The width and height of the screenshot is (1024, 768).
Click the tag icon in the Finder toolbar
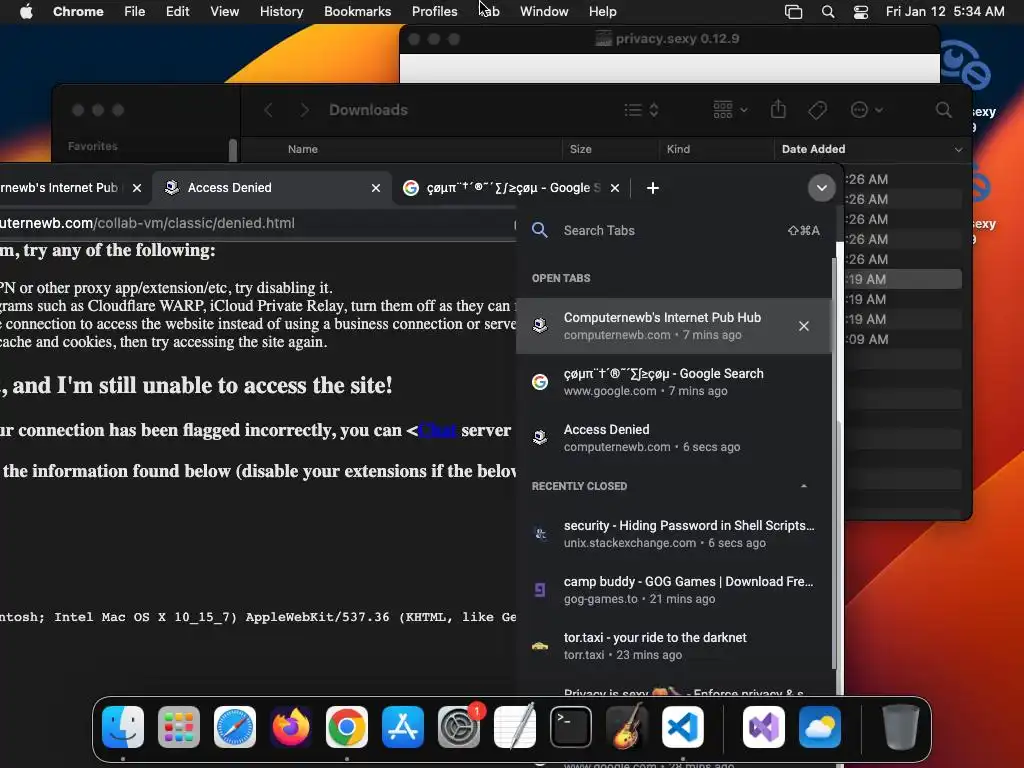(817, 110)
